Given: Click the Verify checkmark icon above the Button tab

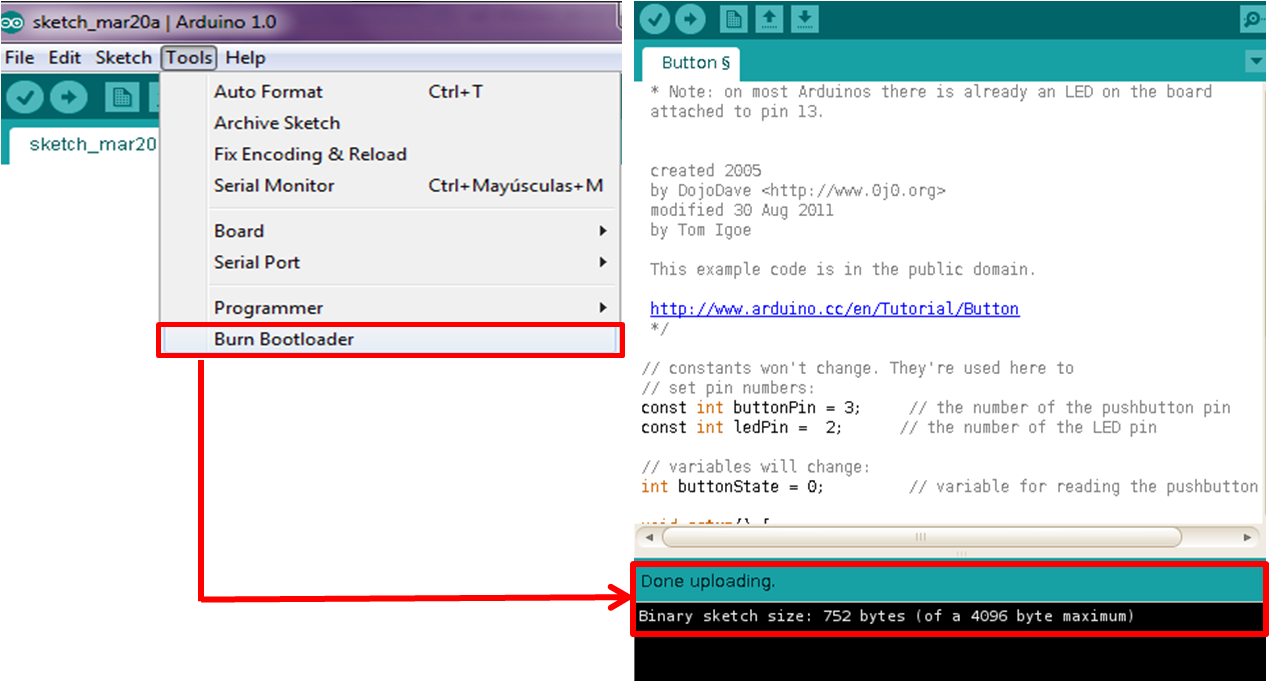Looking at the screenshot, I should click(655, 18).
